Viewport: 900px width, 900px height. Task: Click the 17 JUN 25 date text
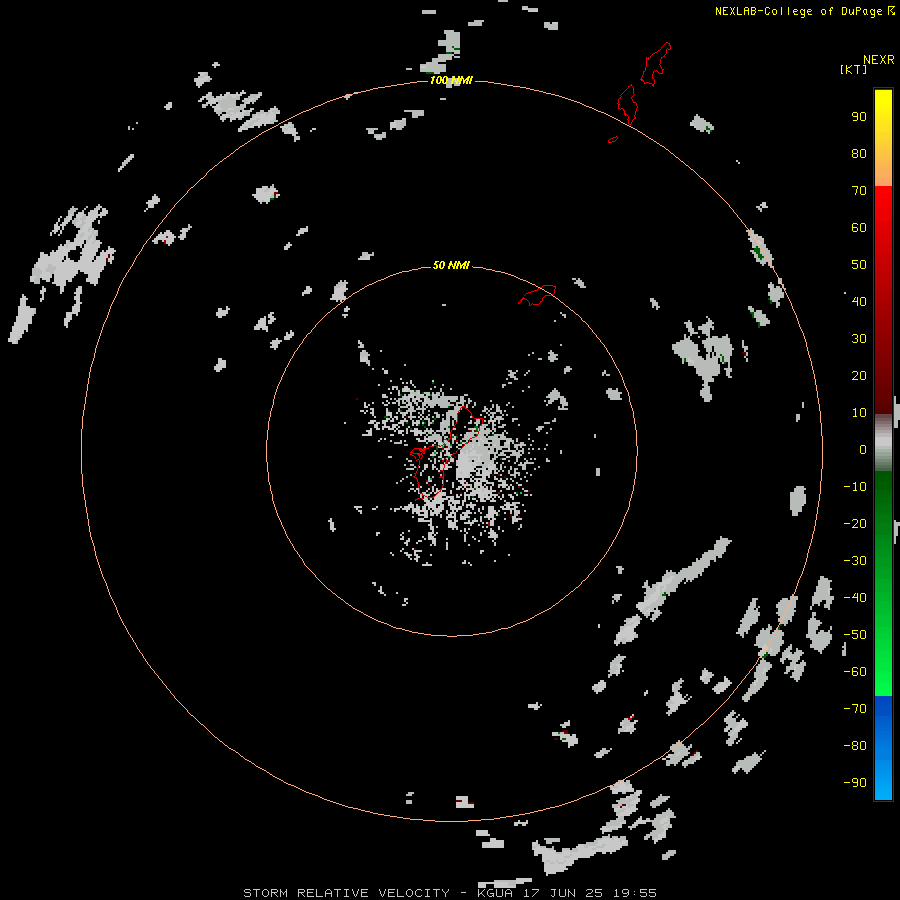click(561, 893)
